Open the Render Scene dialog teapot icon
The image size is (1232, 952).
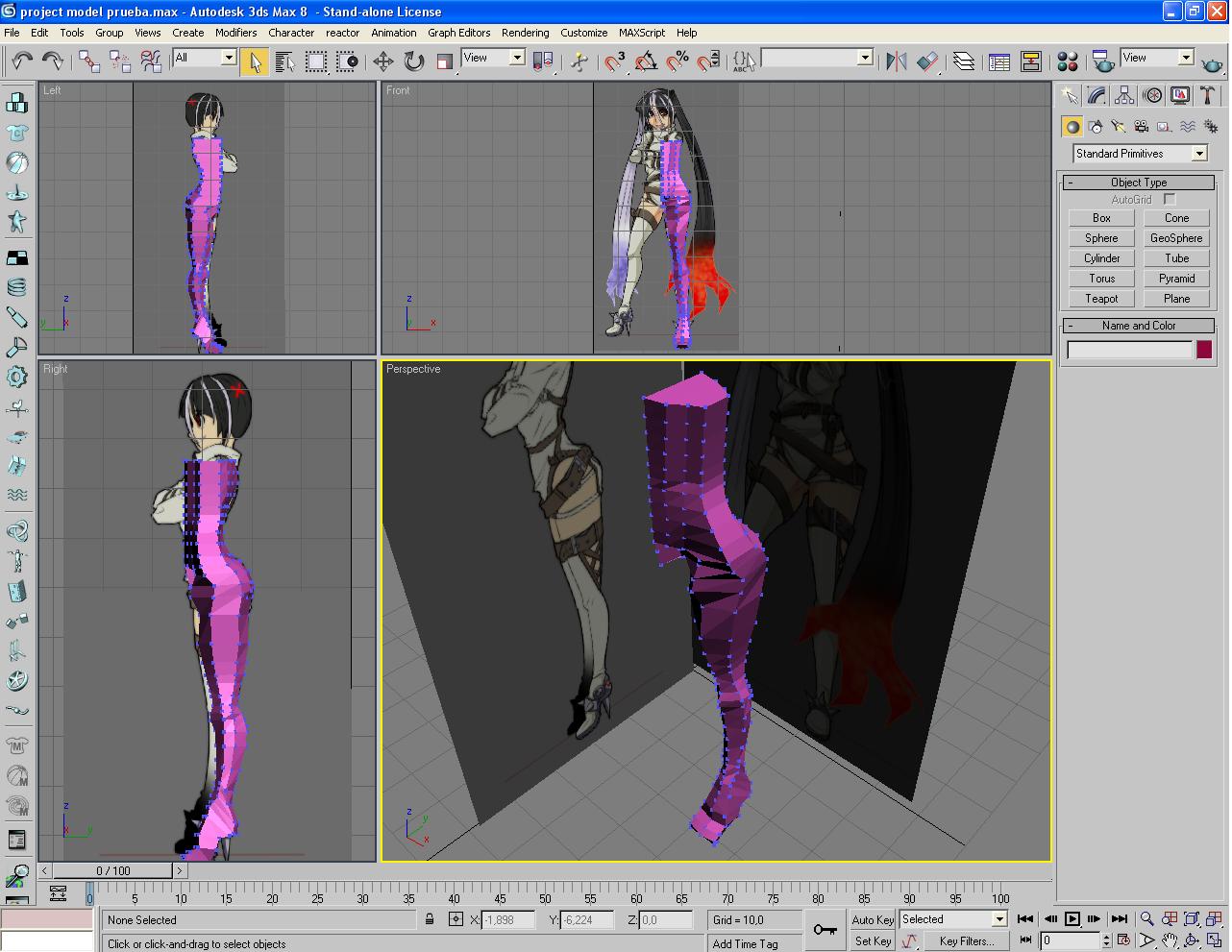coord(1103,61)
